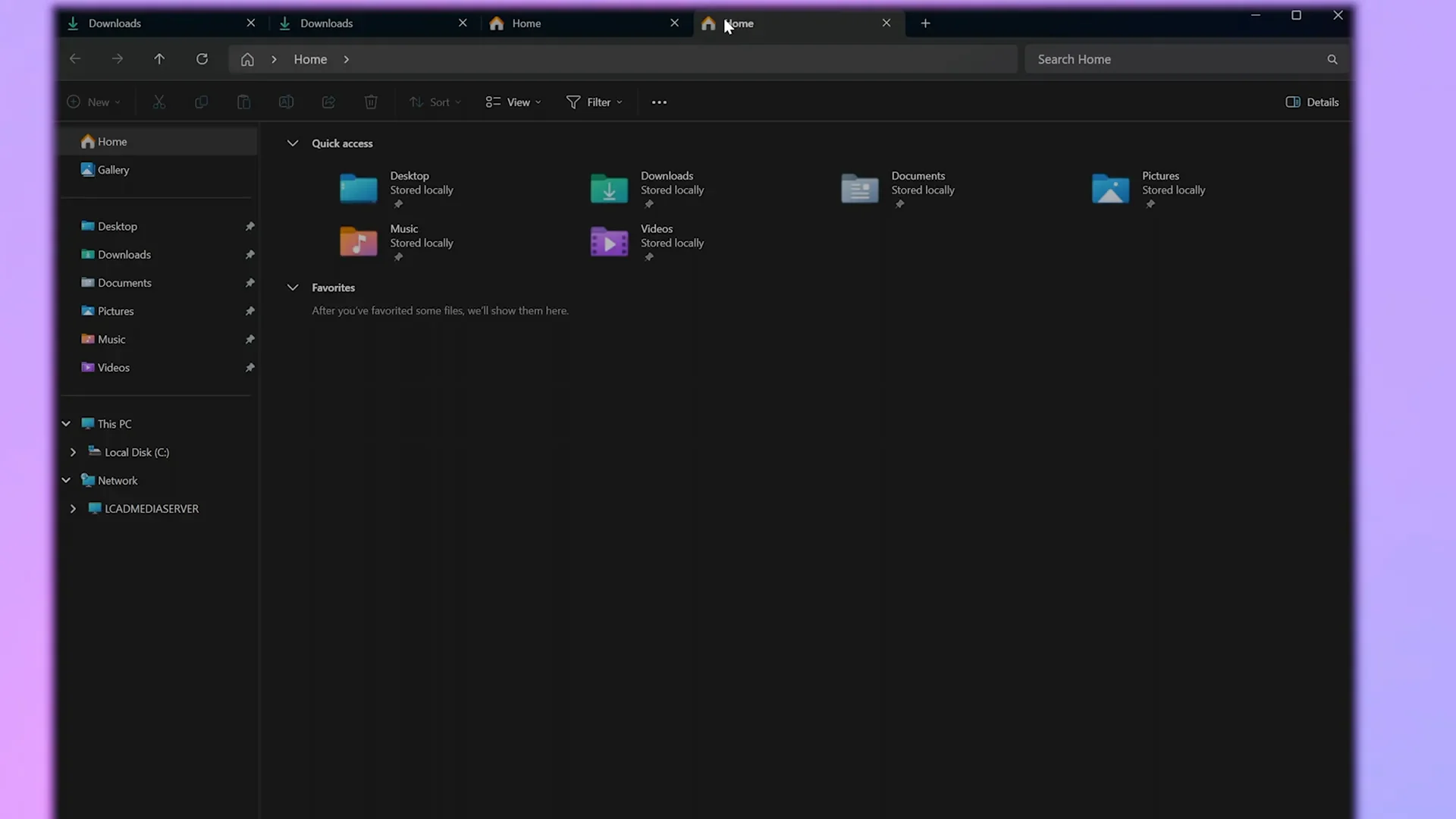Open the New dropdown menu
The width and height of the screenshot is (1456, 819).
pyautogui.click(x=94, y=102)
